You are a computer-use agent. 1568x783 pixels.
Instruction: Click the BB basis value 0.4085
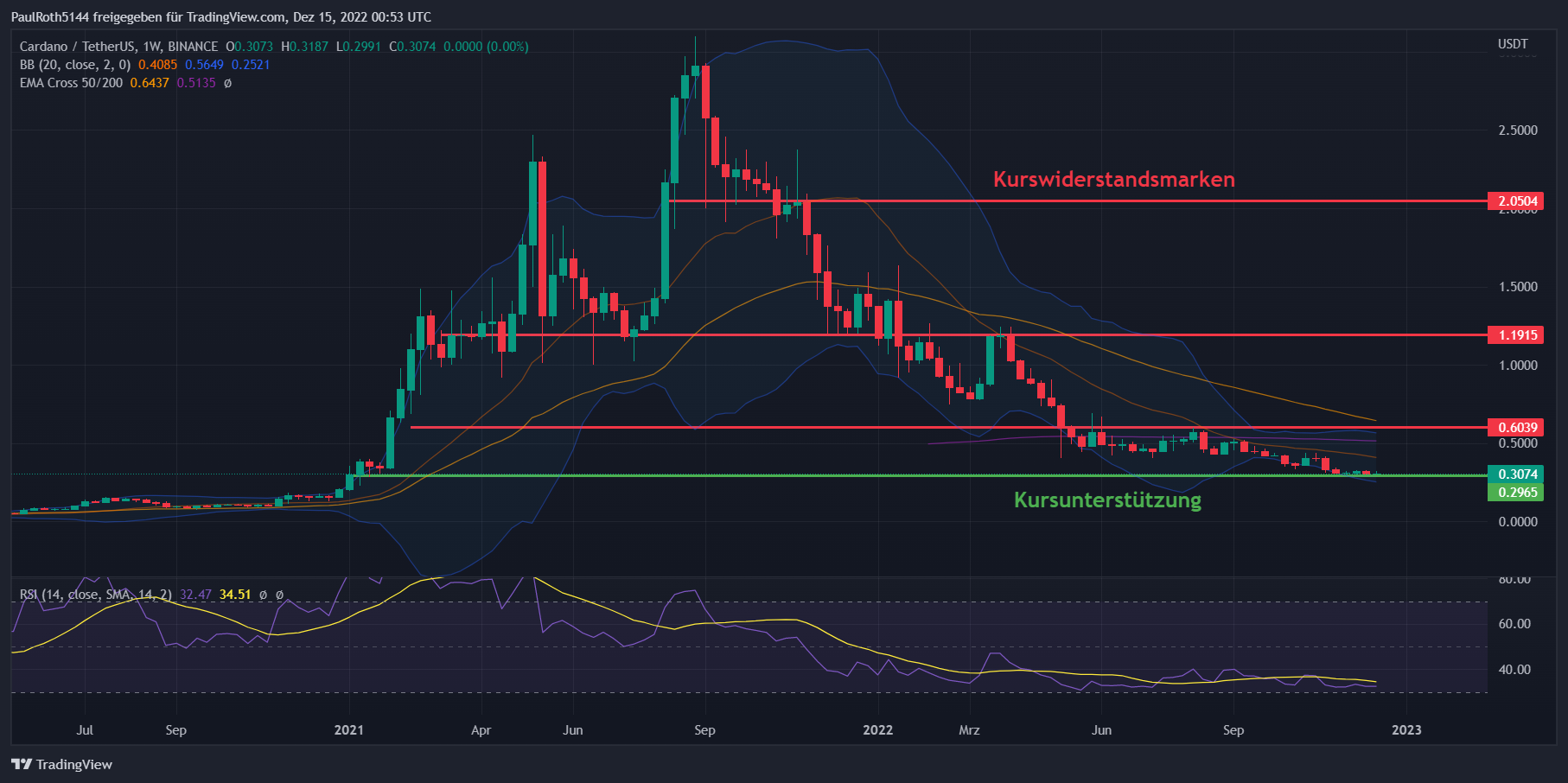tap(157, 65)
